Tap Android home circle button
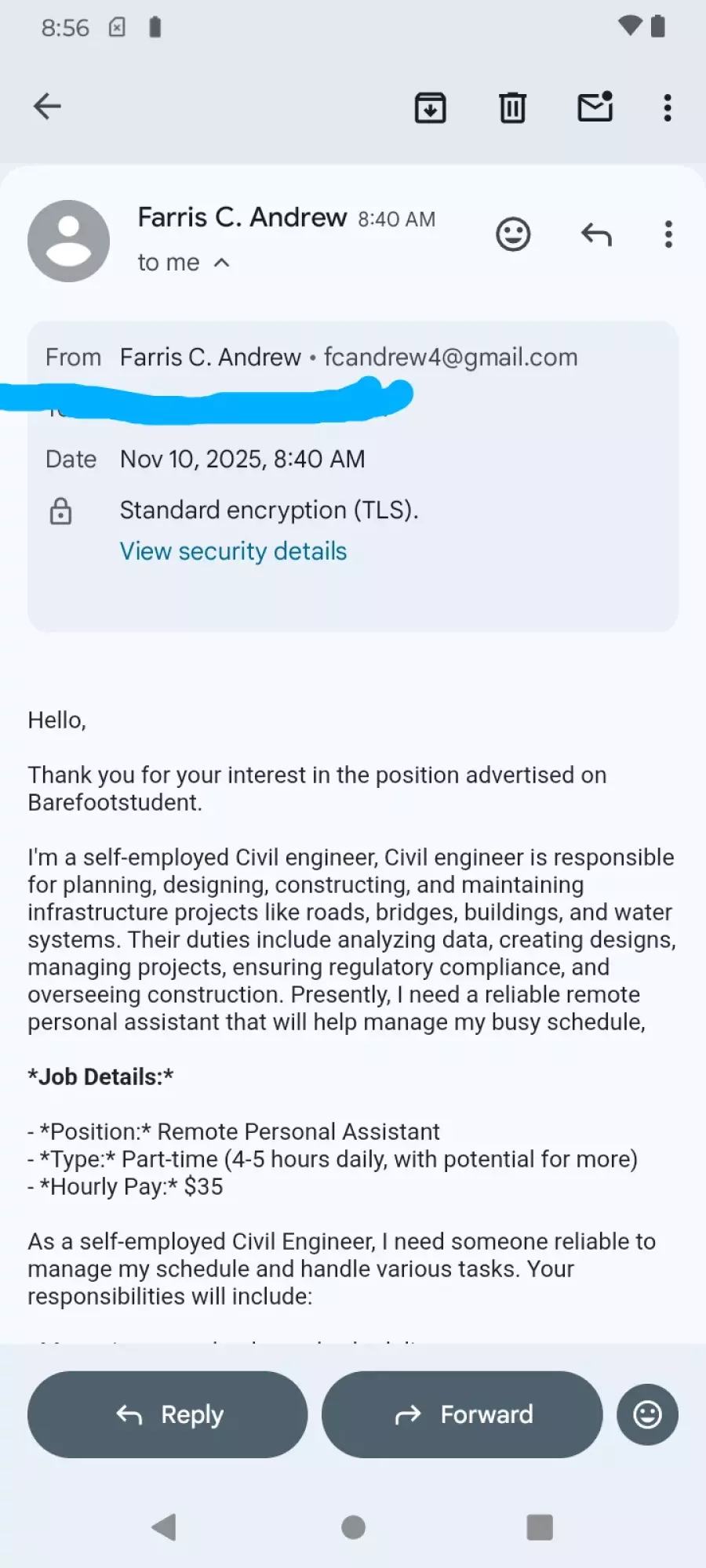This screenshot has height=1568, width=706. coord(353,1527)
